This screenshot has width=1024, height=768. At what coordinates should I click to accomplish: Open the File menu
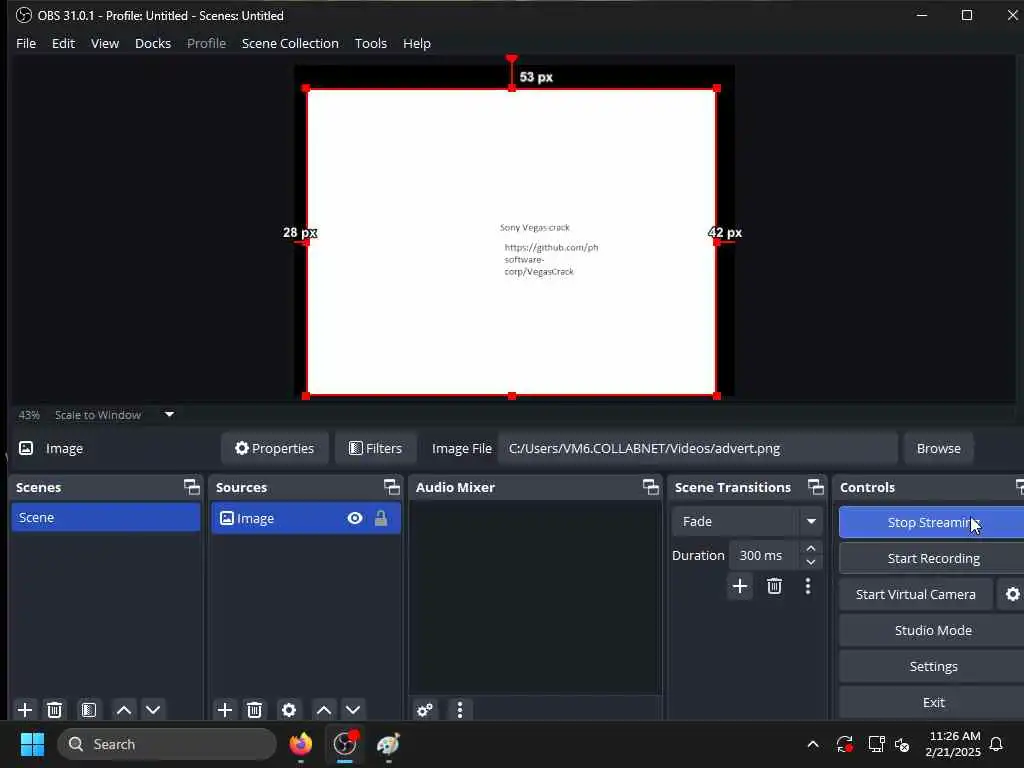click(x=26, y=43)
